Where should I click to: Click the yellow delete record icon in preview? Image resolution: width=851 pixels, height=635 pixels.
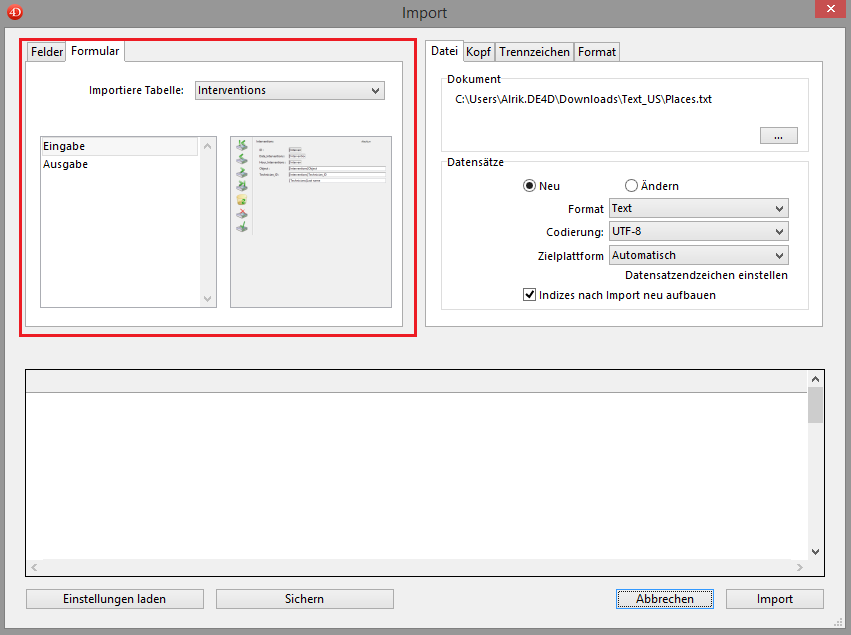[241, 200]
